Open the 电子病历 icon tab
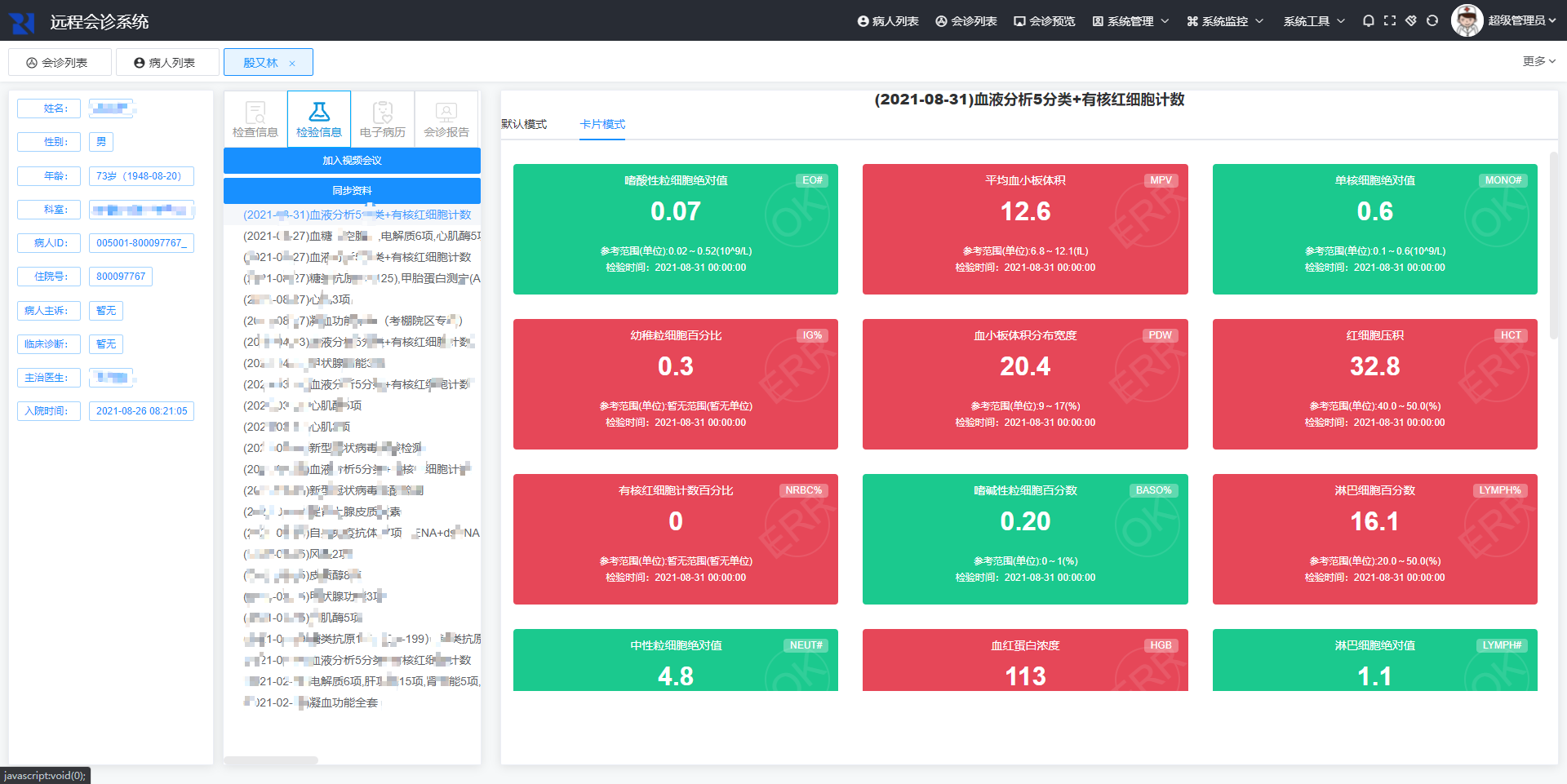Screen dimensions: 1567x784 pyautogui.click(x=383, y=119)
